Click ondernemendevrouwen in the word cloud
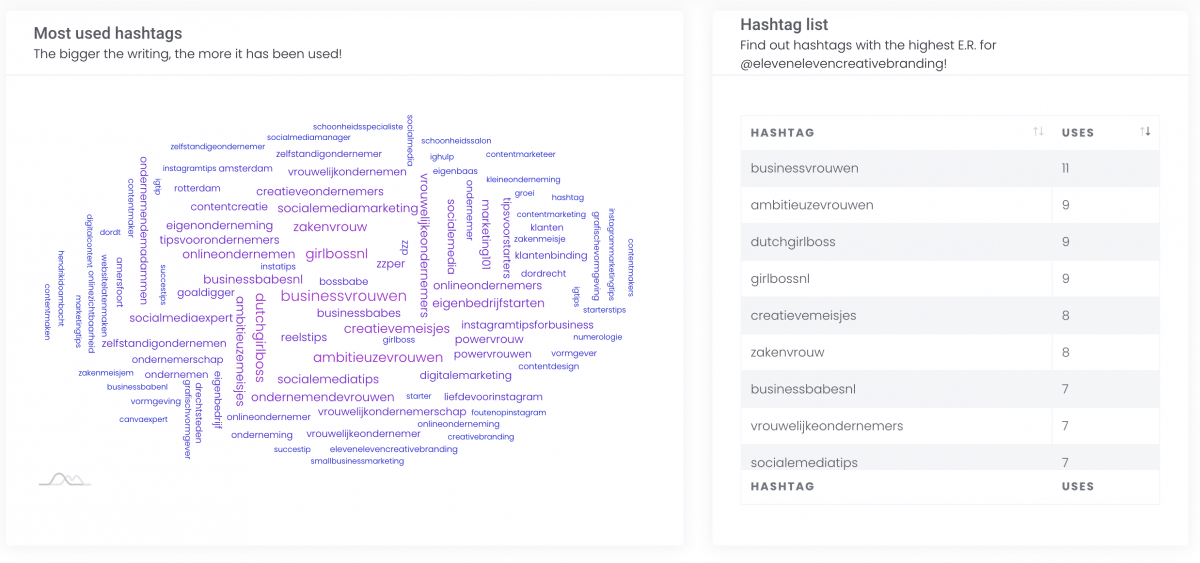The width and height of the screenshot is (1200, 563). [322, 397]
